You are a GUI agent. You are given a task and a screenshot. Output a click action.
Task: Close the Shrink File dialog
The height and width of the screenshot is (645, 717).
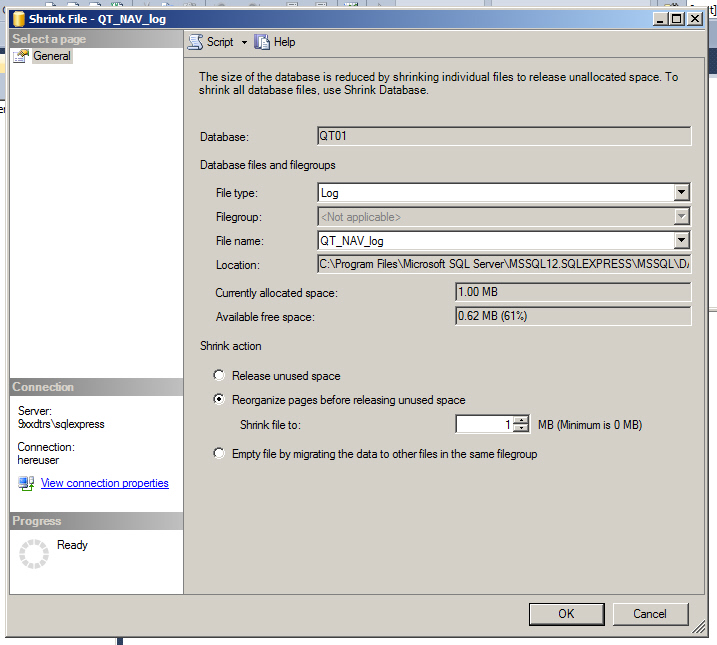[x=699, y=18]
